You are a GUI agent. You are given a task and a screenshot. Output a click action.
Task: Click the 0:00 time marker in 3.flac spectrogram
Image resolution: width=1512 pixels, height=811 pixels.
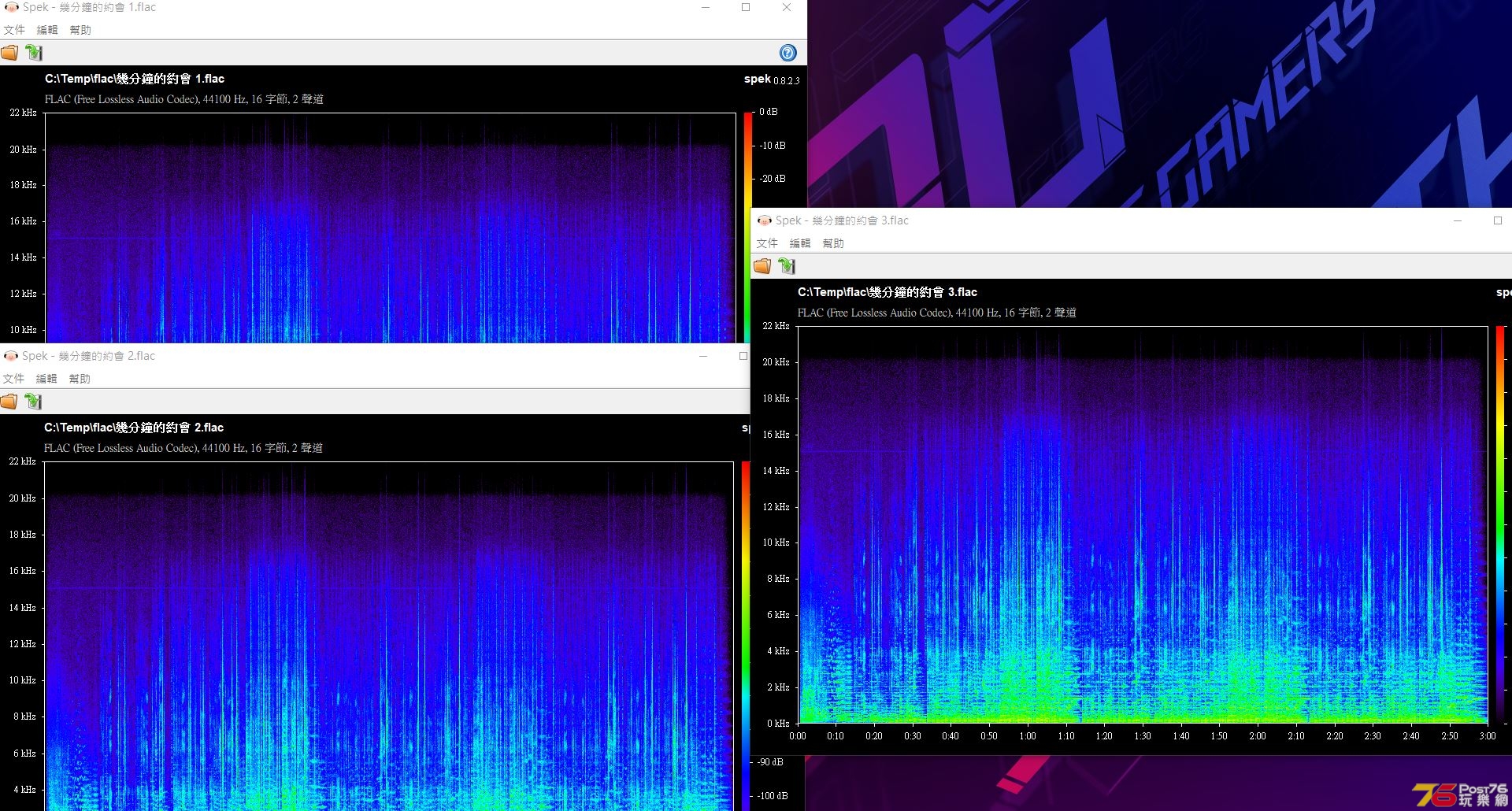pos(798,736)
